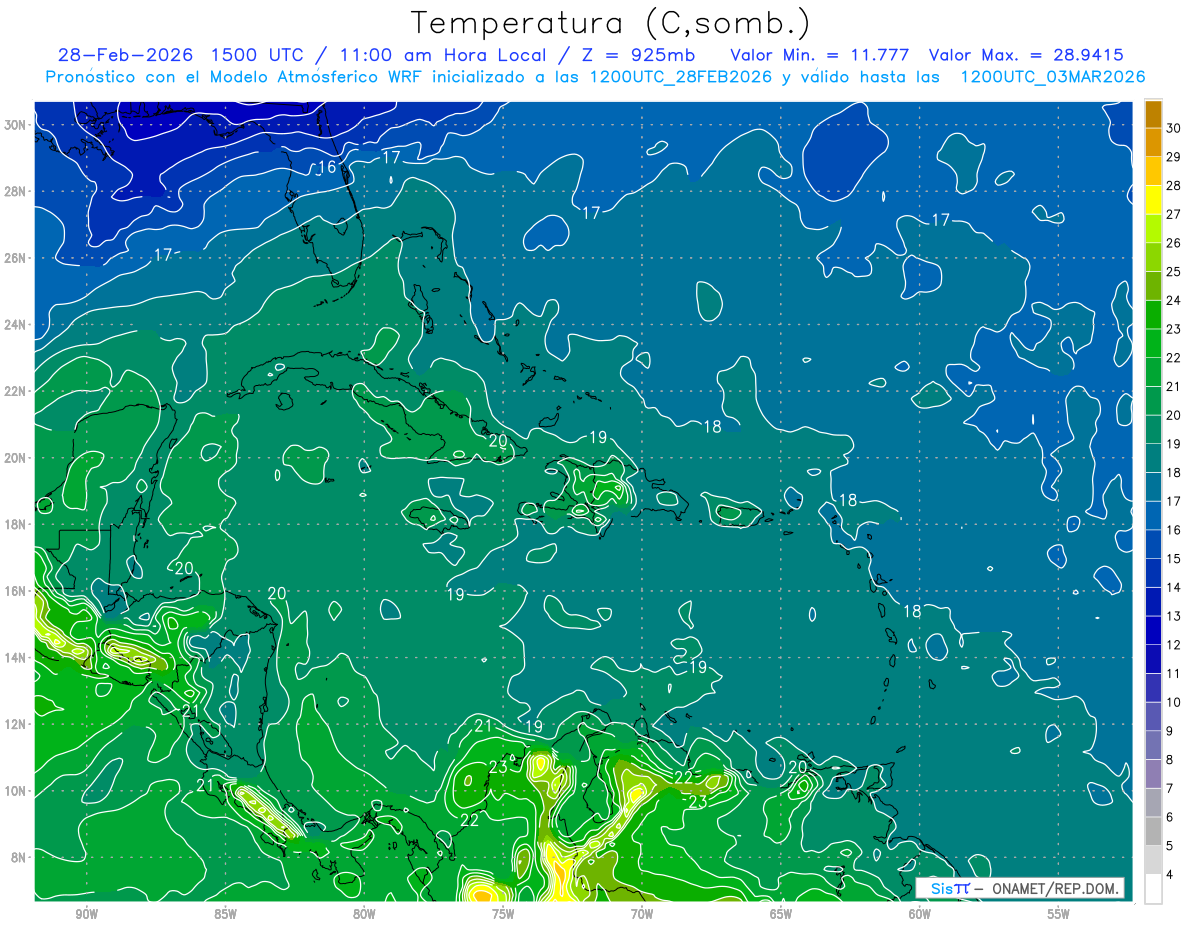This screenshot has width=1200, height=927.
Task: Click the dark blue swatch between 12 and 13
Action: click(1153, 630)
